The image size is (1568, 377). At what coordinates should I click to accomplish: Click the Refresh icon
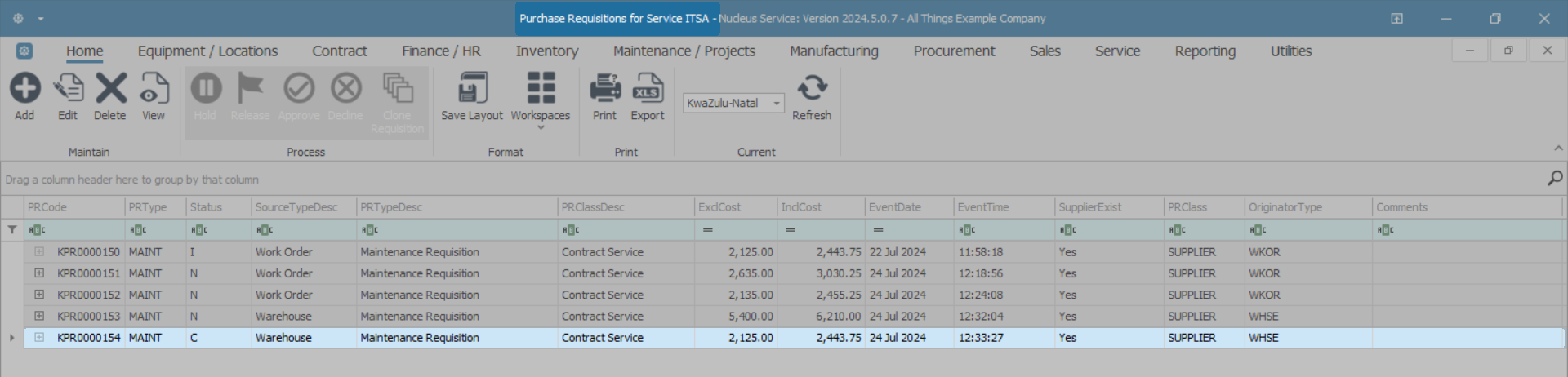(x=812, y=88)
